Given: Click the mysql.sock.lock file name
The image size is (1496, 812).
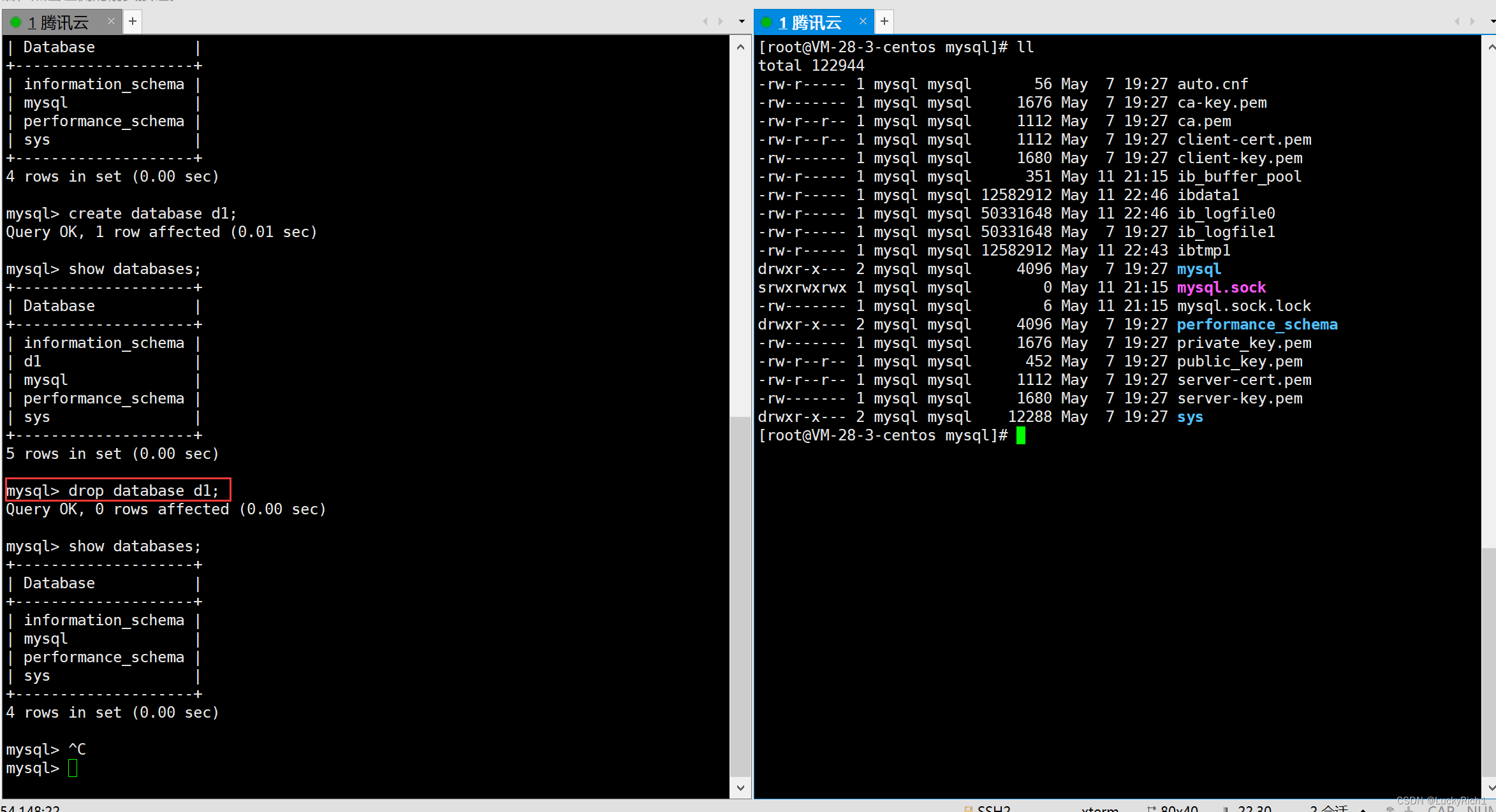Looking at the screenshot, I should [1244, 307].
